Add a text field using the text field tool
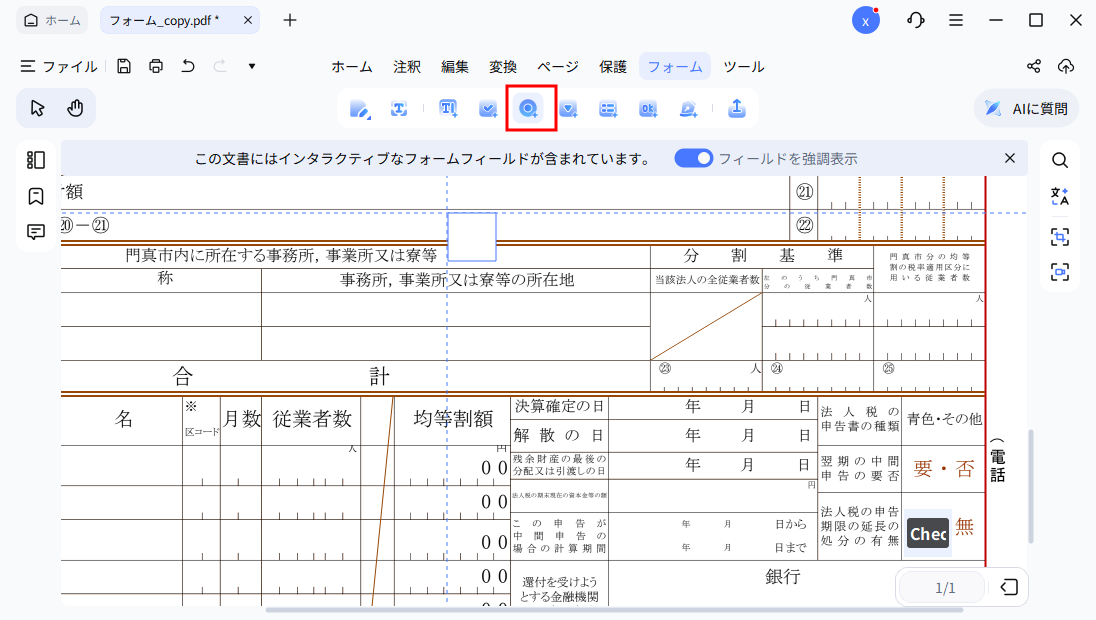Image resolution: width=1096 pixels, height=620 pixels. [x=447, y=108]
